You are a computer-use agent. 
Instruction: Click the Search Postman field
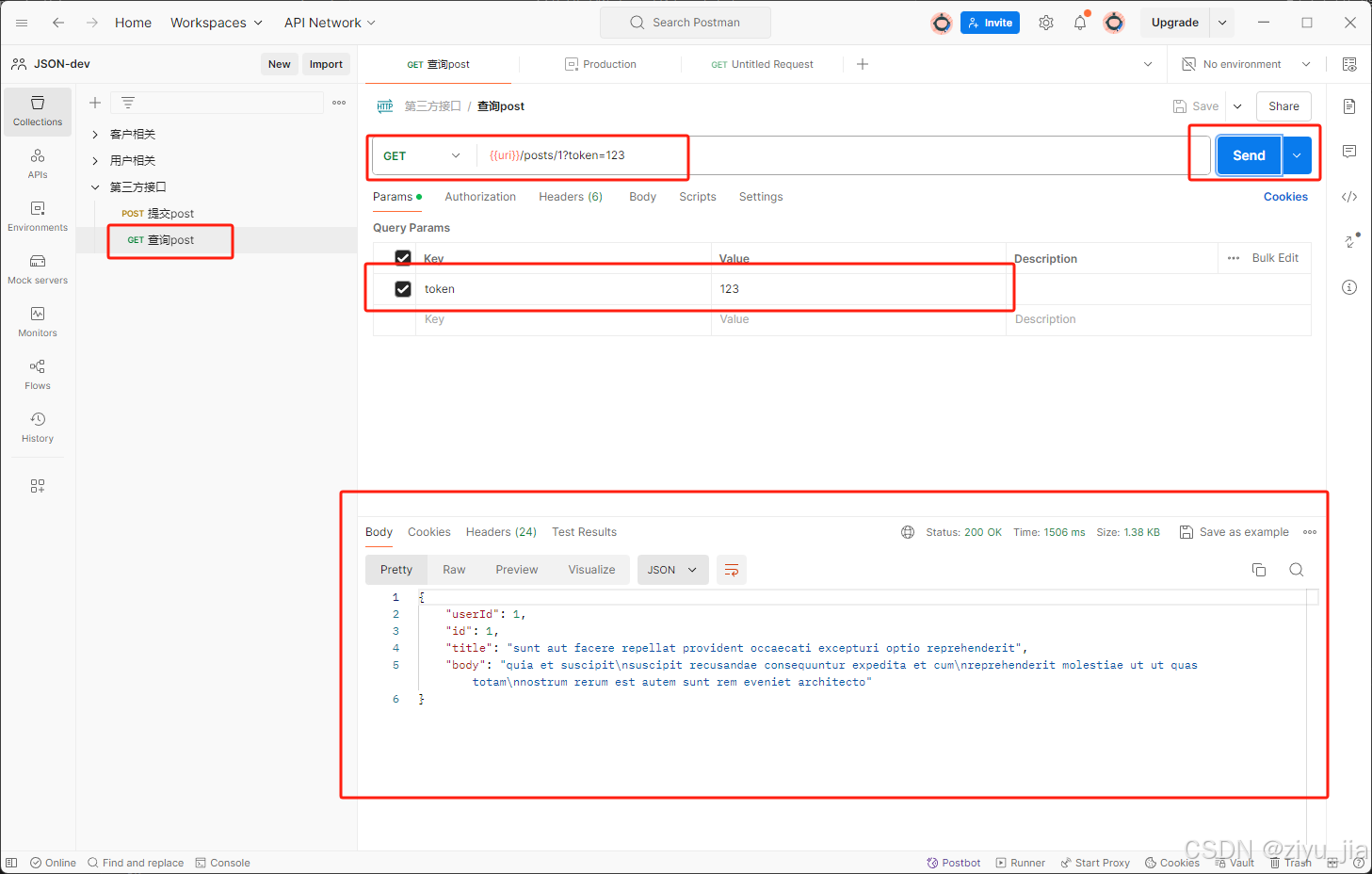(x=686, y=23)
